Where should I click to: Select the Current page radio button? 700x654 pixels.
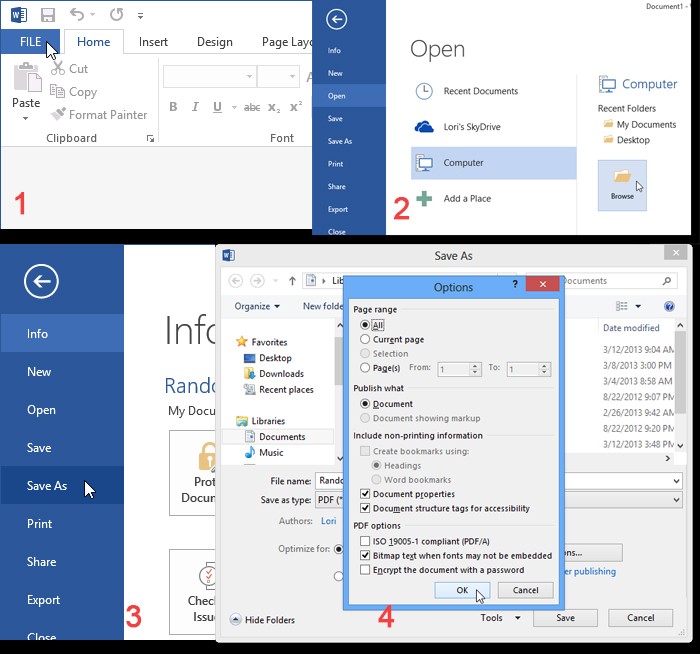(365, 339)
